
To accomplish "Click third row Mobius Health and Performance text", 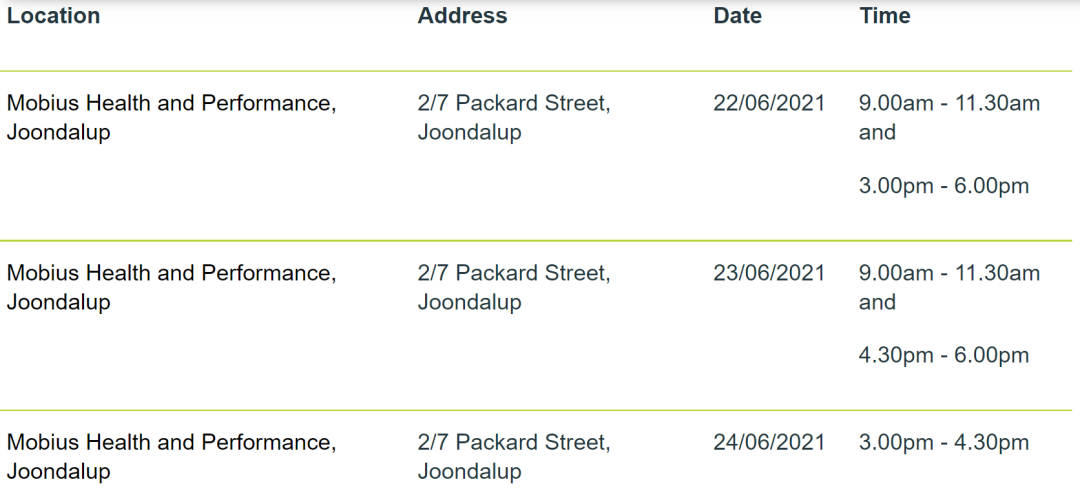I will point(172,444).
